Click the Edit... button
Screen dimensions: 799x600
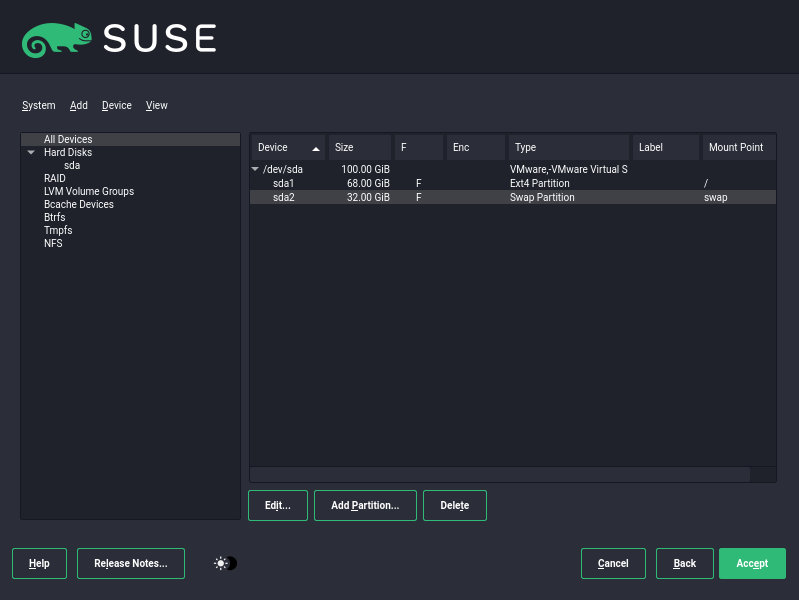[278, 505]
